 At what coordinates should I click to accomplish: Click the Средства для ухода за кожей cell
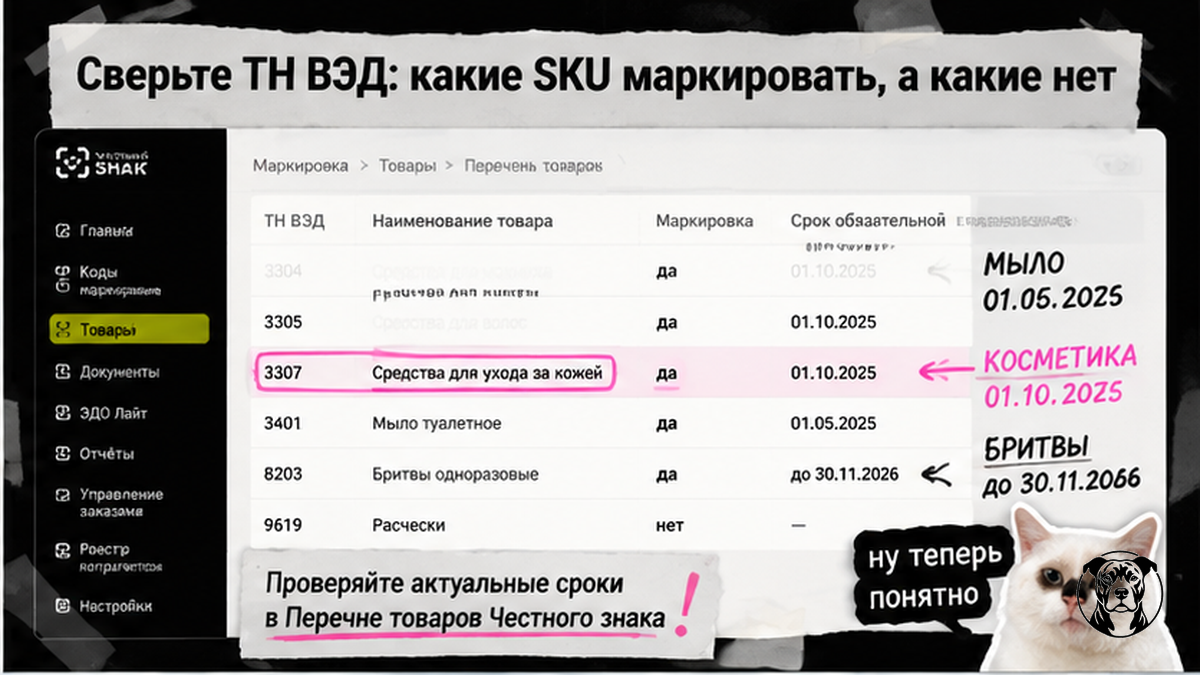tap(487, 373)
